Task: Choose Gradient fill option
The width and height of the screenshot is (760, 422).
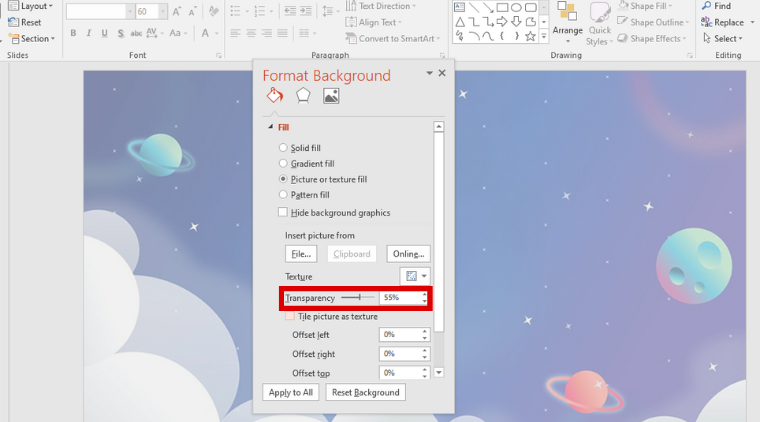Action: (306, 163)
